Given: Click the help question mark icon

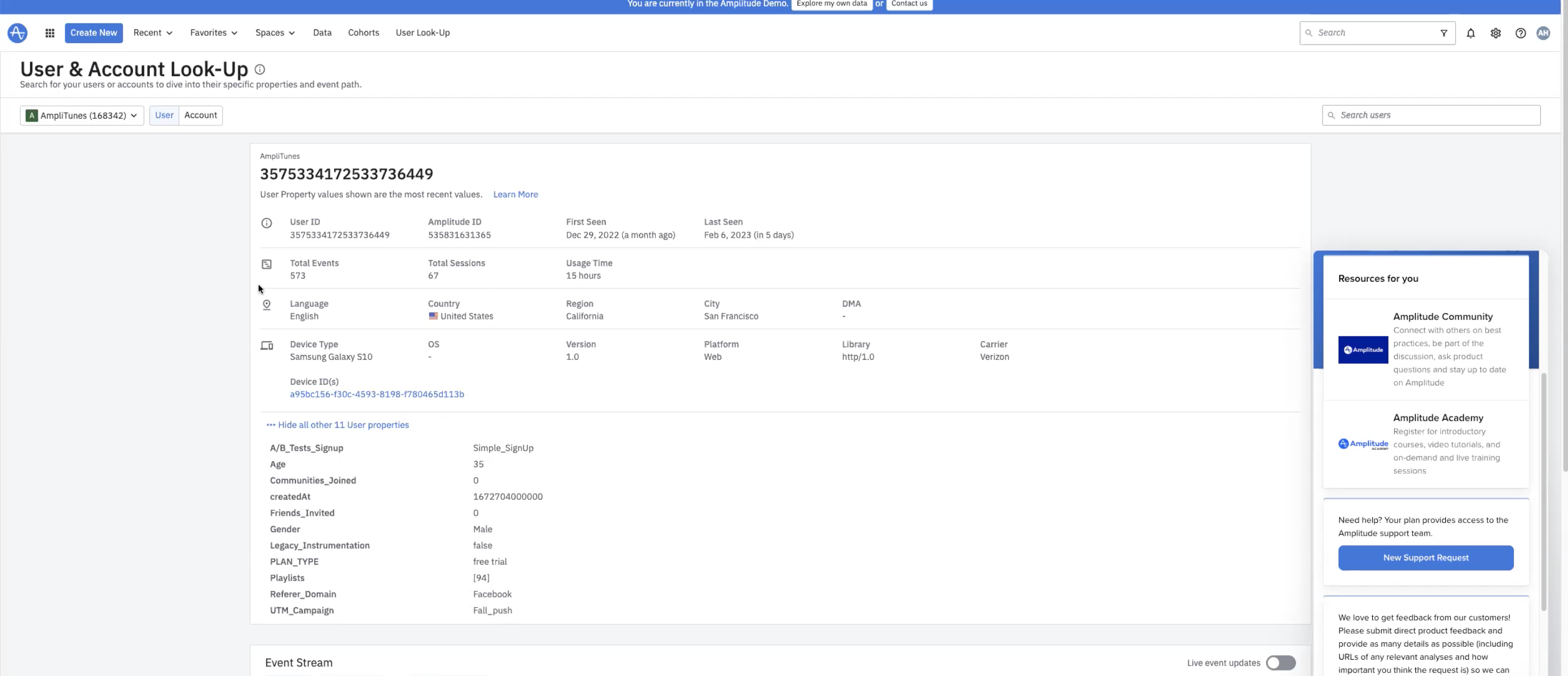Looking at the screenshot, I should tap(1521, 33).
